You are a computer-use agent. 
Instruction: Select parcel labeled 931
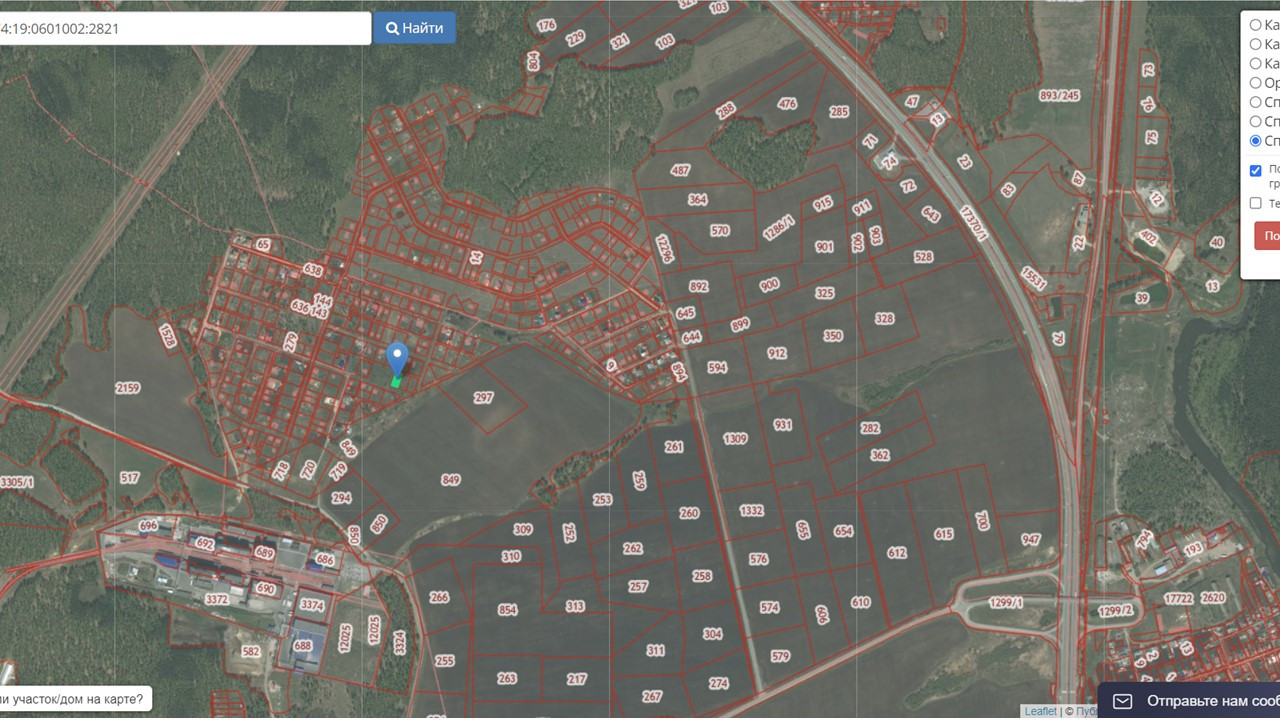[x=782, y=425]
